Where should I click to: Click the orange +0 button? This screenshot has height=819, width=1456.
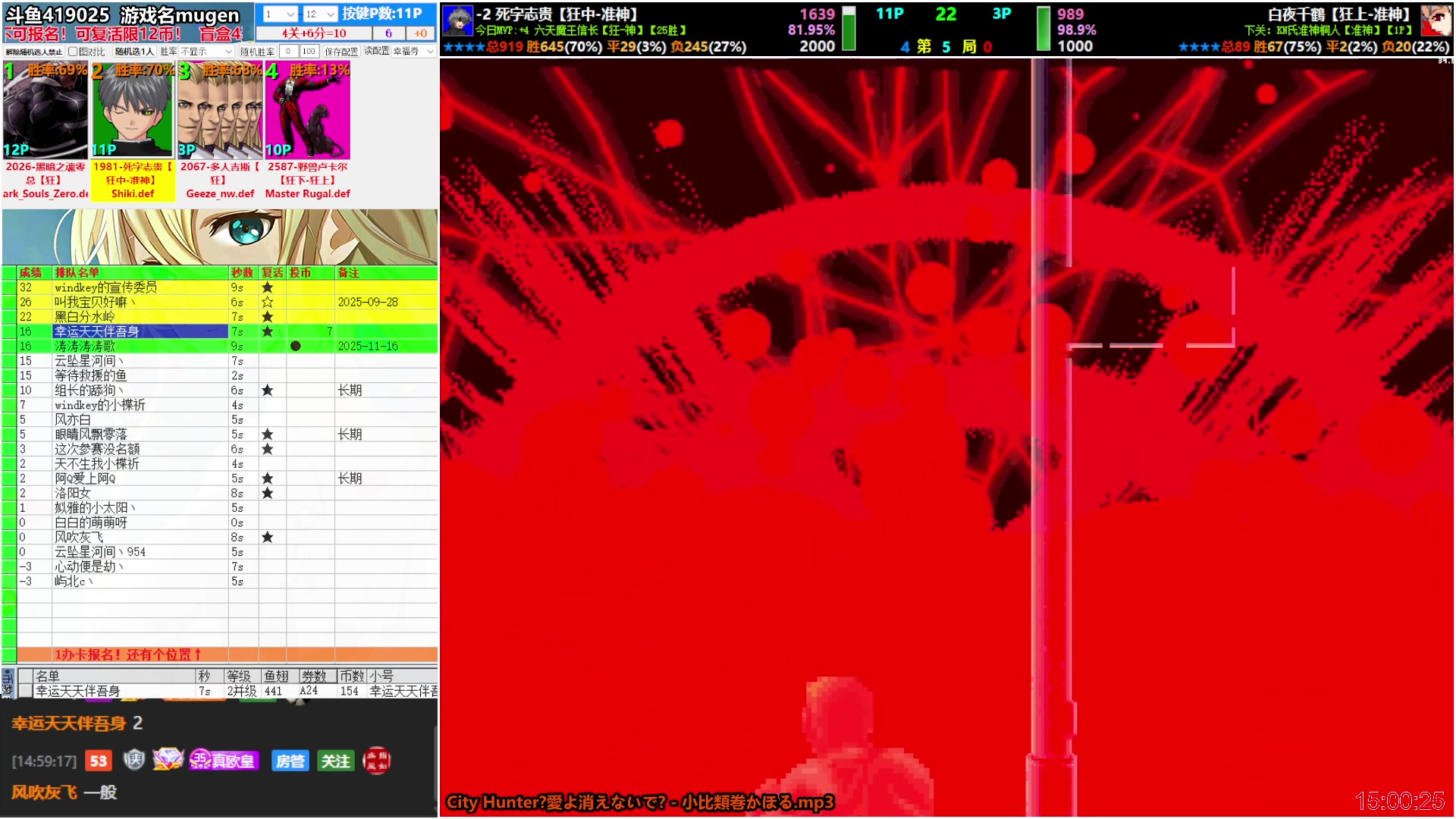420,33
